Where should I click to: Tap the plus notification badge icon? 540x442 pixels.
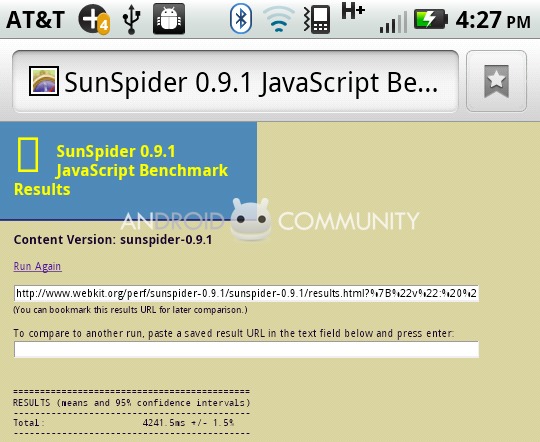(94, 19)
